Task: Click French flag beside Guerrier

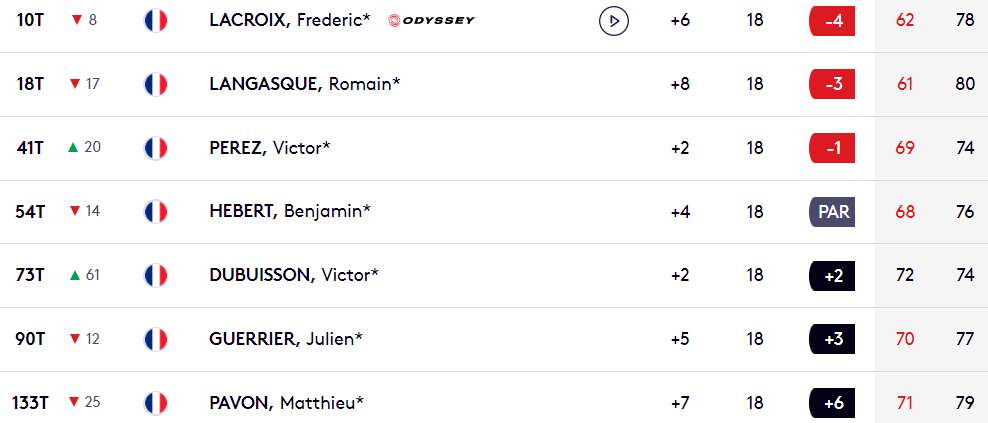Action: coord(156,339)
